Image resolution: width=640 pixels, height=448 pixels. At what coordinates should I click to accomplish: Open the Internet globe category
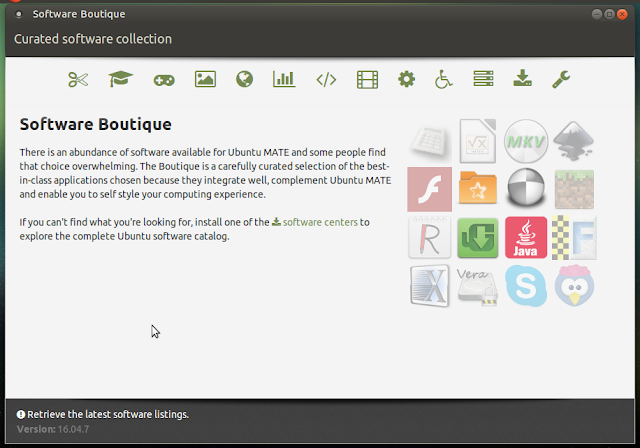click(244, 79)
